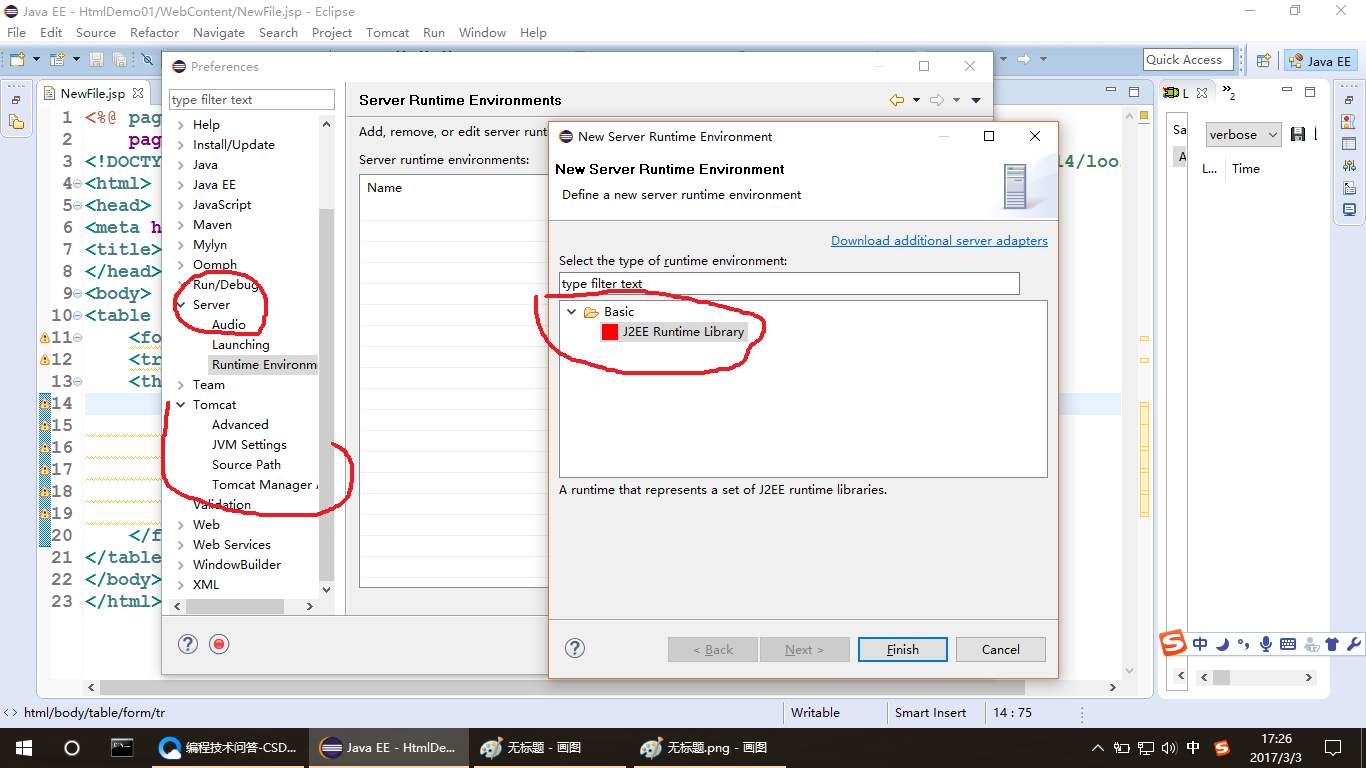
Task: Collapse the Basic runtime category
Action: [572, 312]
